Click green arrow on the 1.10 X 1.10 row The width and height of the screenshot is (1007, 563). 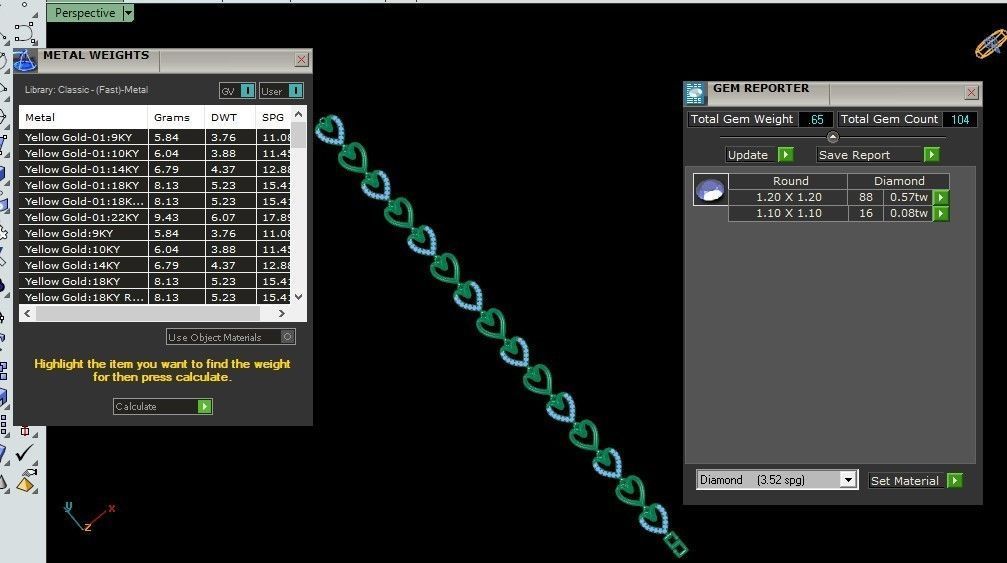click(941, 213)
